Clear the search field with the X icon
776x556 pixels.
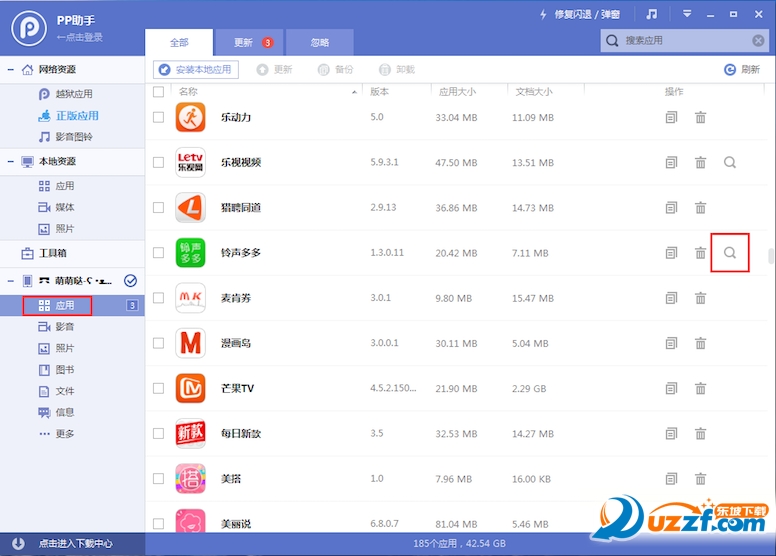758,41
